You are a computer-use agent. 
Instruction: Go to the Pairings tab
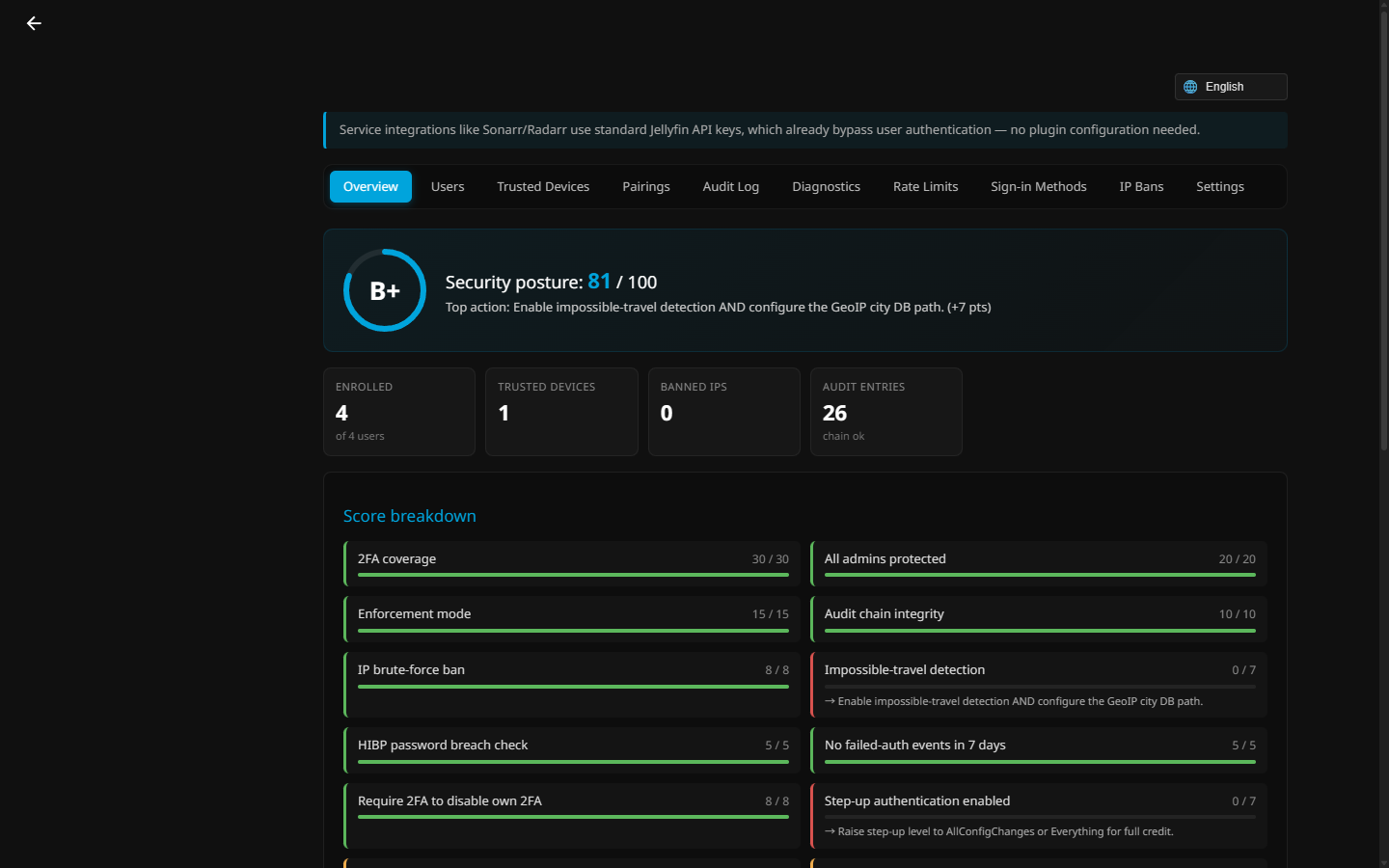pos(646,187)
